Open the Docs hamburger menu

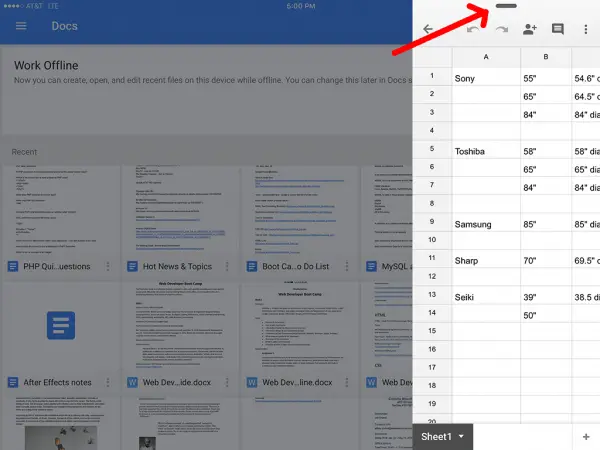point(21,26)
